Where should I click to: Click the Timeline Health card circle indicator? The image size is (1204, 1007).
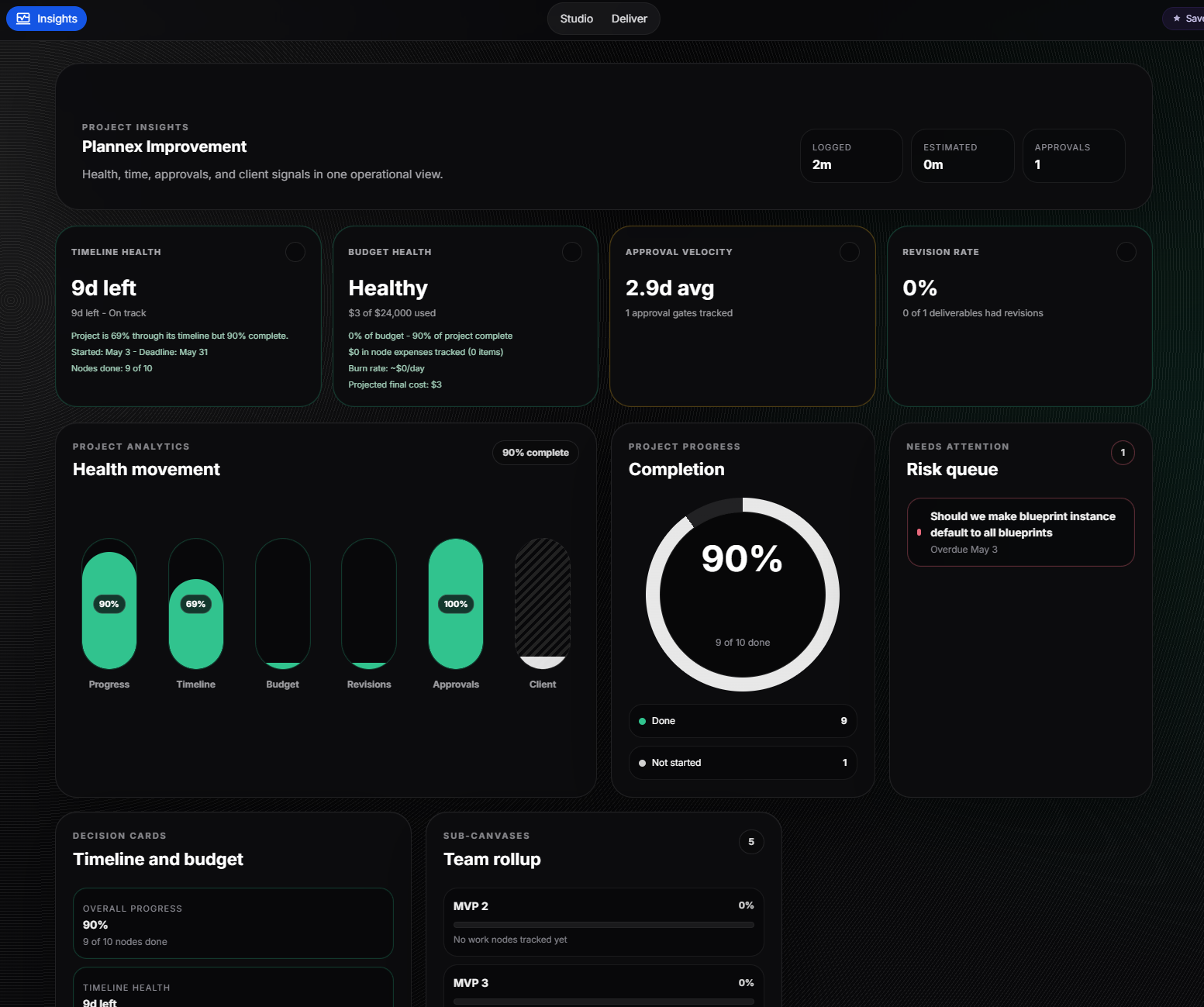[295, 252]
